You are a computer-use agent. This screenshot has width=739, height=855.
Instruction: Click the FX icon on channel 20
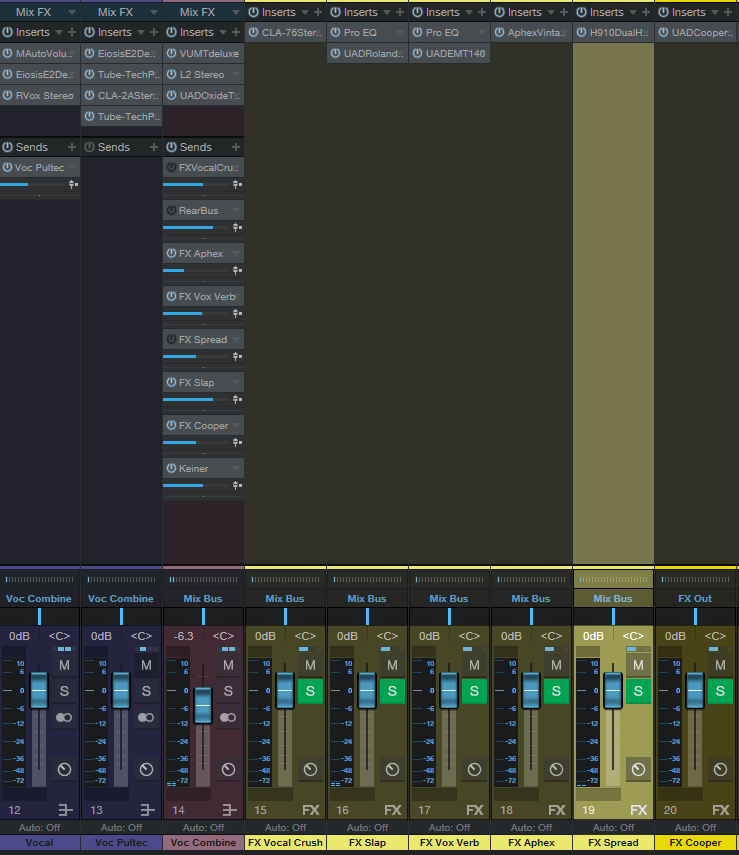[x=720, y=810]
